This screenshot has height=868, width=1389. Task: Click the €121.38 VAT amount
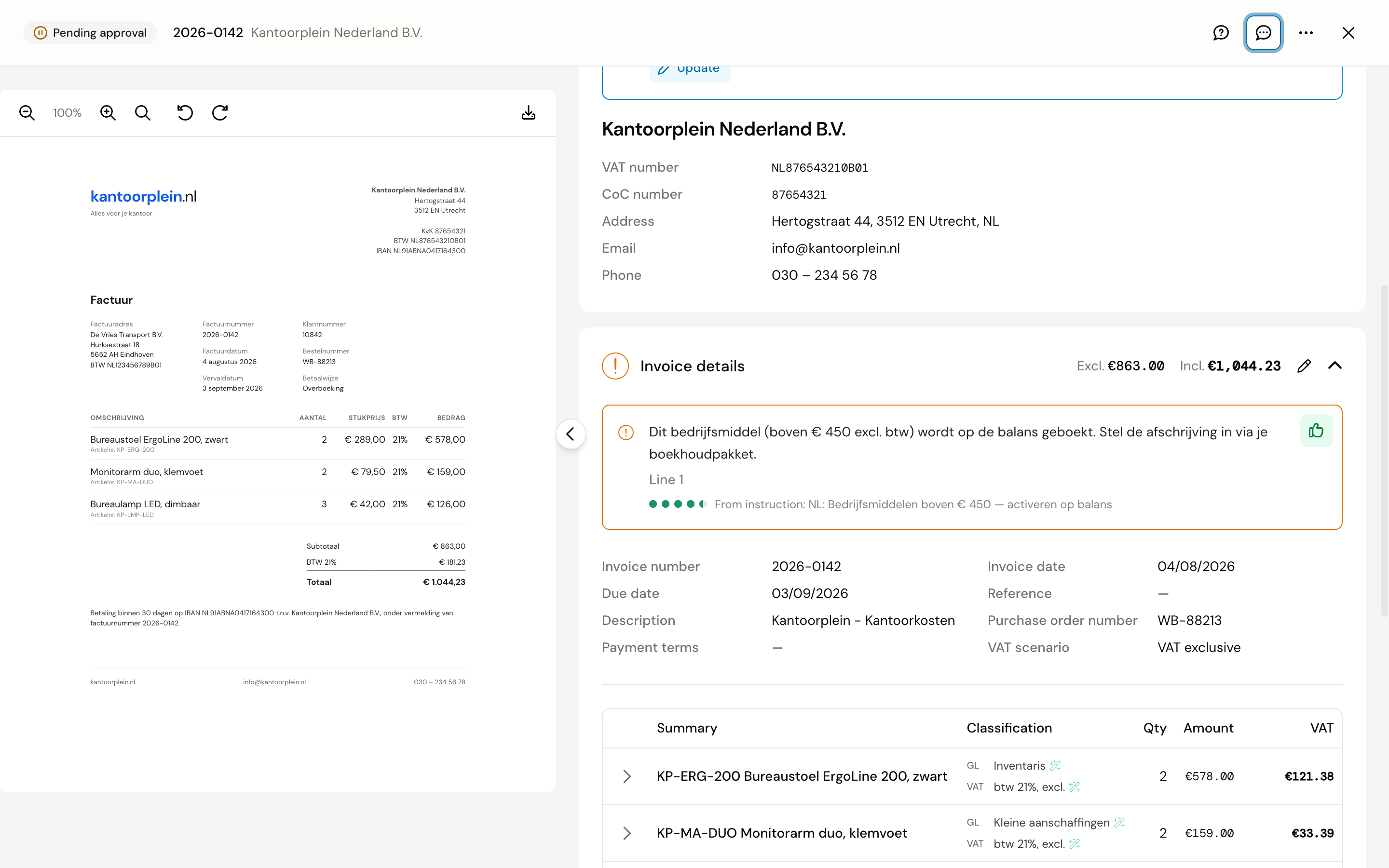point(1308,776)
